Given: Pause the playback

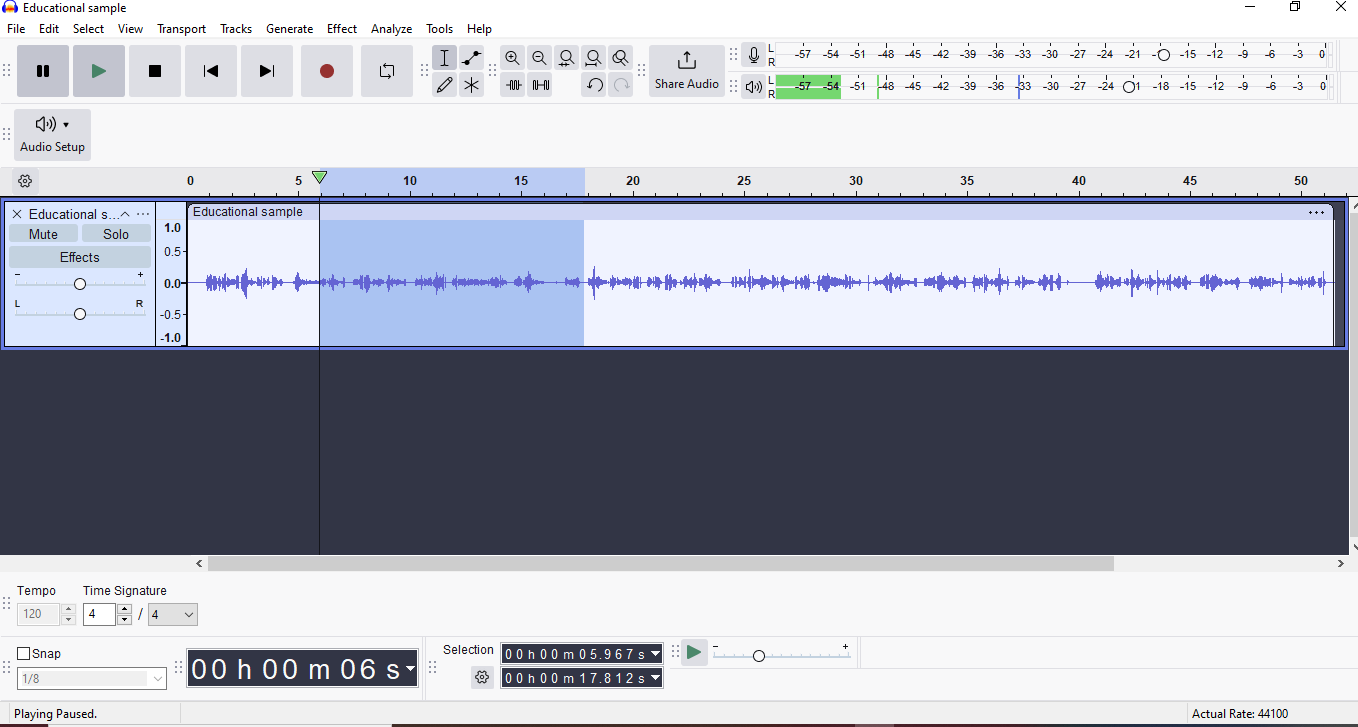Looking at the screenshot, I should pos(43,71).
